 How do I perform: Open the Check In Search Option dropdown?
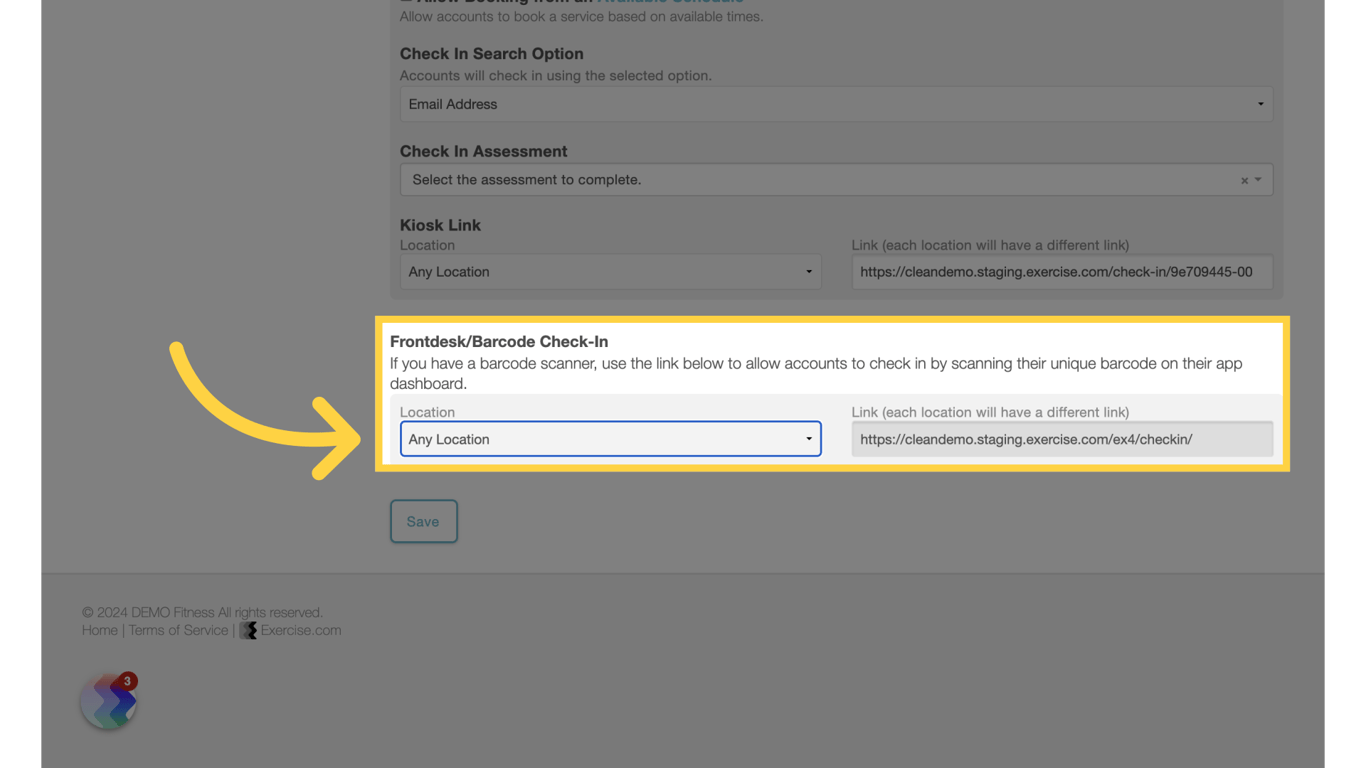tap(836, 104)
